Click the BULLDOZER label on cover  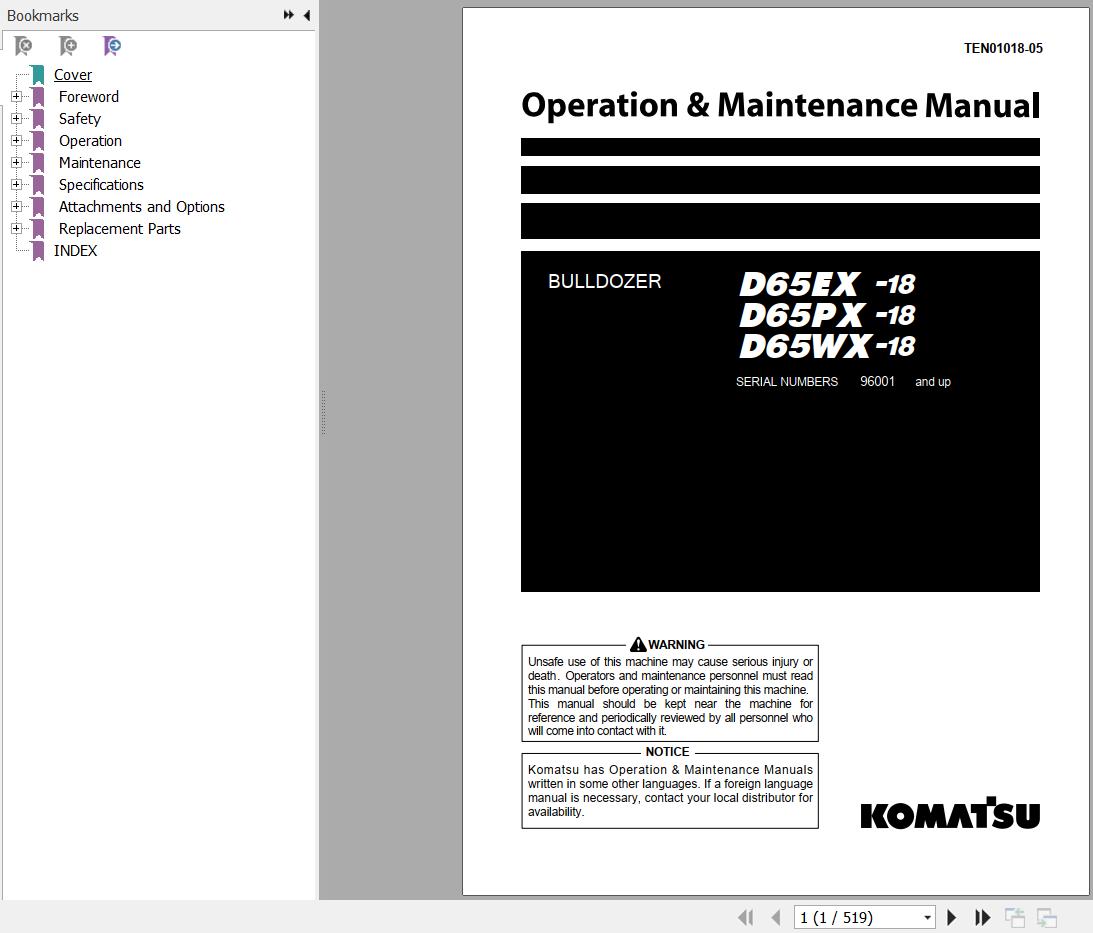pyautogui.click(x=604, y=281)
